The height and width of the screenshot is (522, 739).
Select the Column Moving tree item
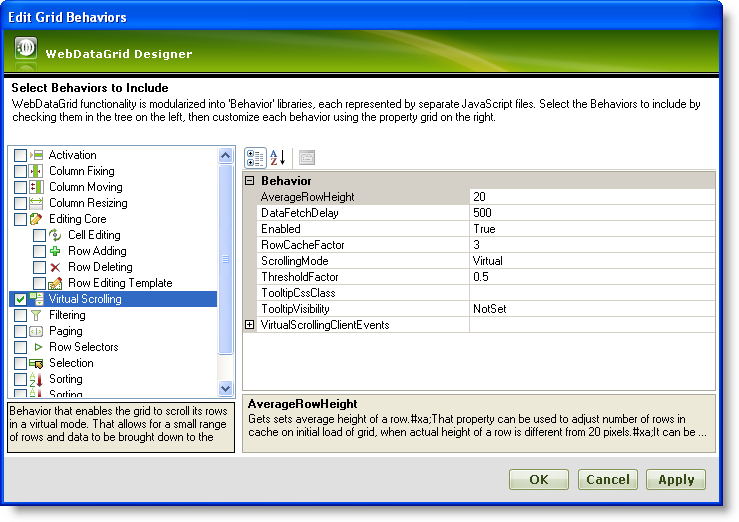tap(85, 187)
